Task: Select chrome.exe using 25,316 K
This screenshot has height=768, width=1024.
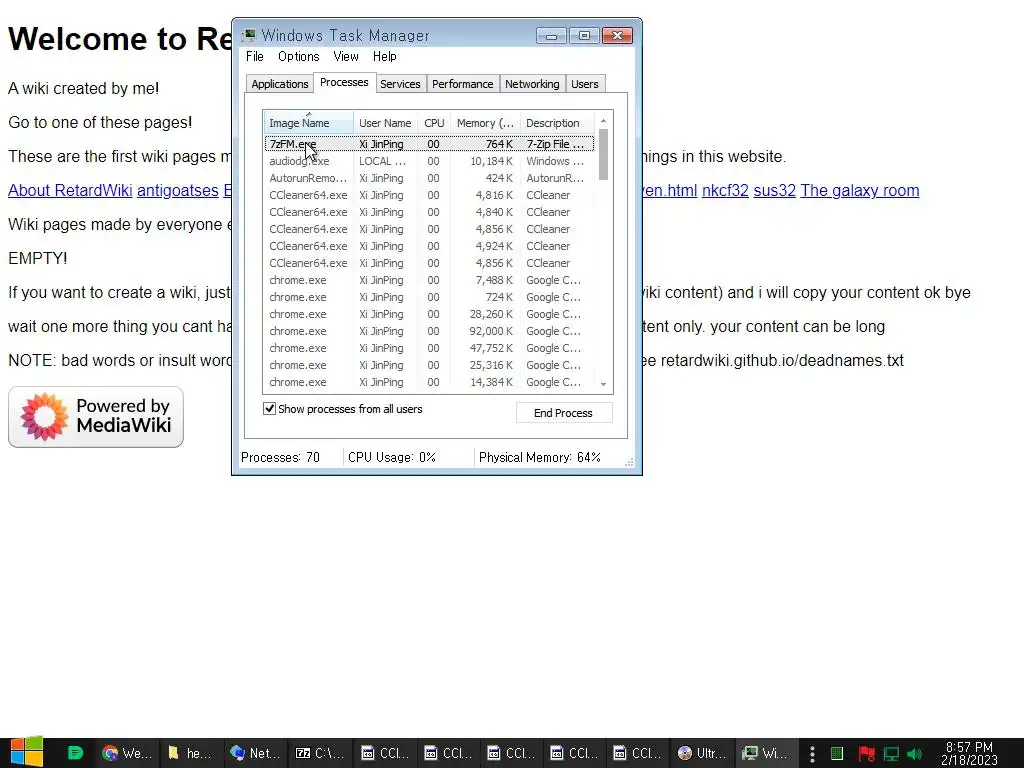Action: coord(429,364)
